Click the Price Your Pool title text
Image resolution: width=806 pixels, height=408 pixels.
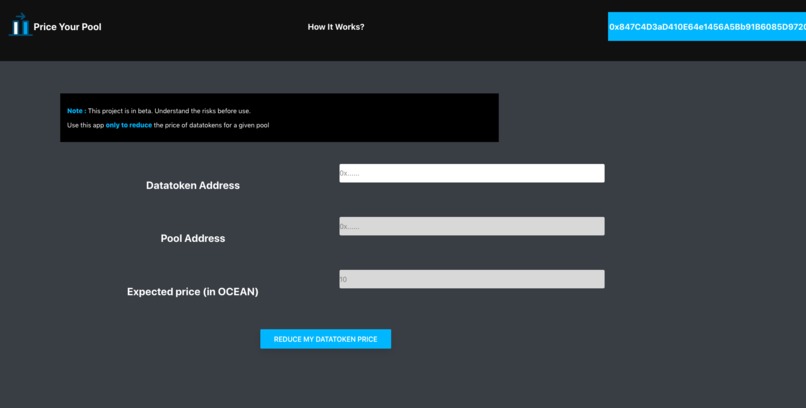pos(67,27)
